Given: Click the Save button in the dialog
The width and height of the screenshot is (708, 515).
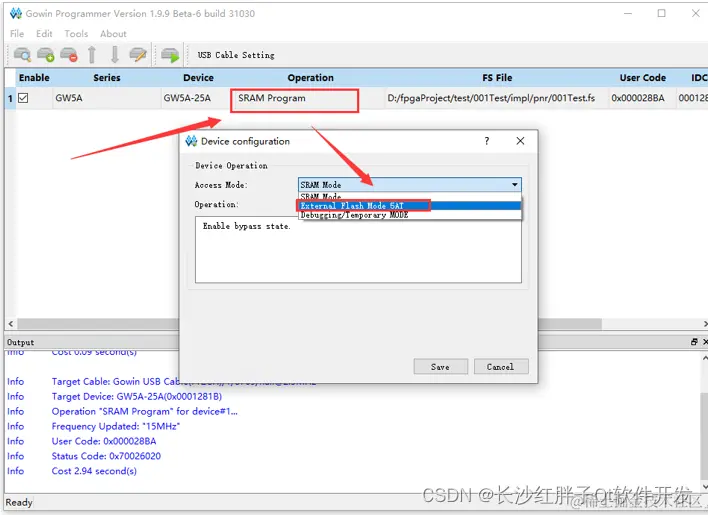Looking at the screenshot, I should click(440, 367).
